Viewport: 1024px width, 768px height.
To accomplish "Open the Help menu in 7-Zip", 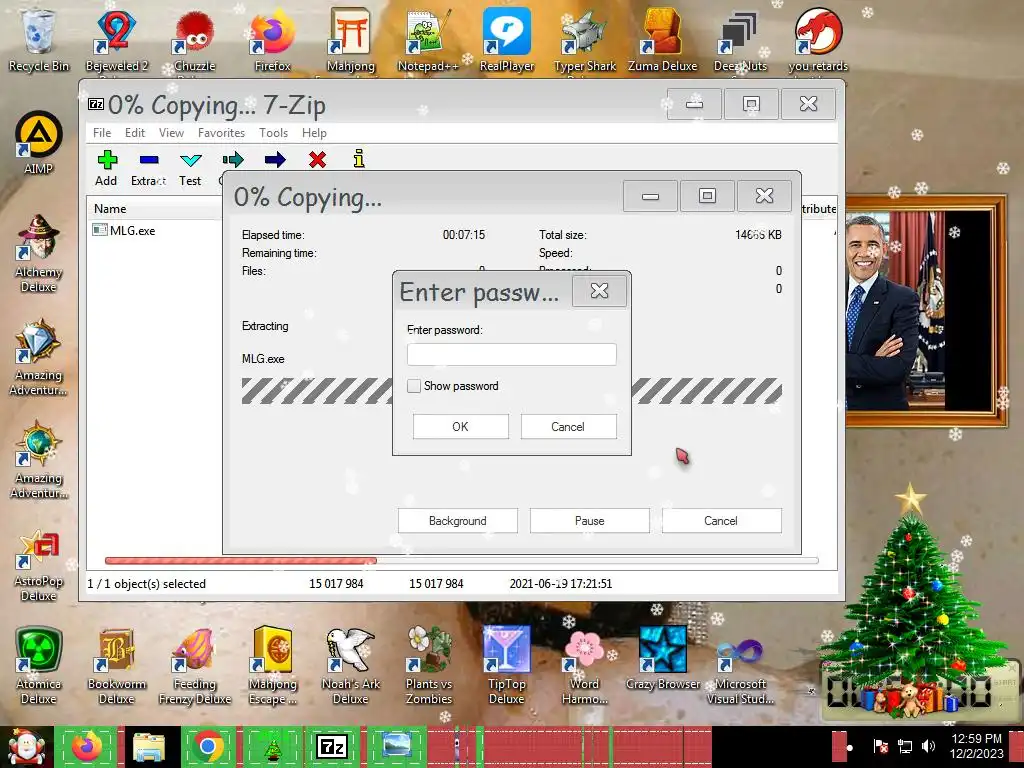I will [x=314, y=133].
